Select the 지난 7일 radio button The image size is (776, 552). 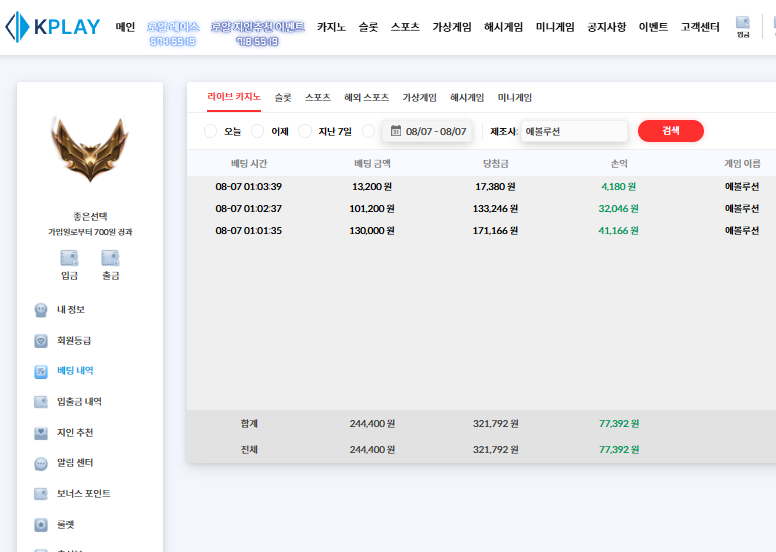pos(305,131)
